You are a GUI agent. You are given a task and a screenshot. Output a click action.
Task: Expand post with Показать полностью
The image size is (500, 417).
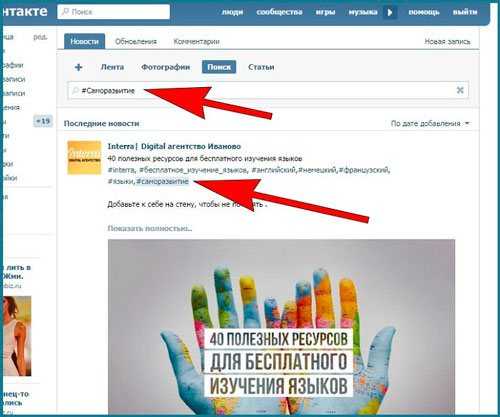click(150, 228)
